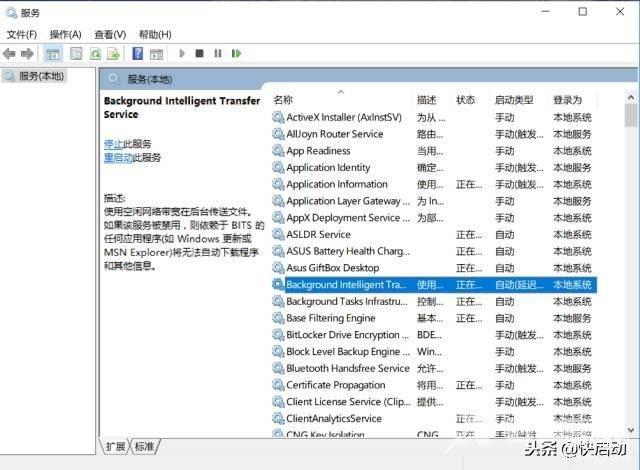Image resolution: width=640 pixels, height=470 pixels.
Task: Click the 重启动 link to restart service
Action: (x=118, y=158)
